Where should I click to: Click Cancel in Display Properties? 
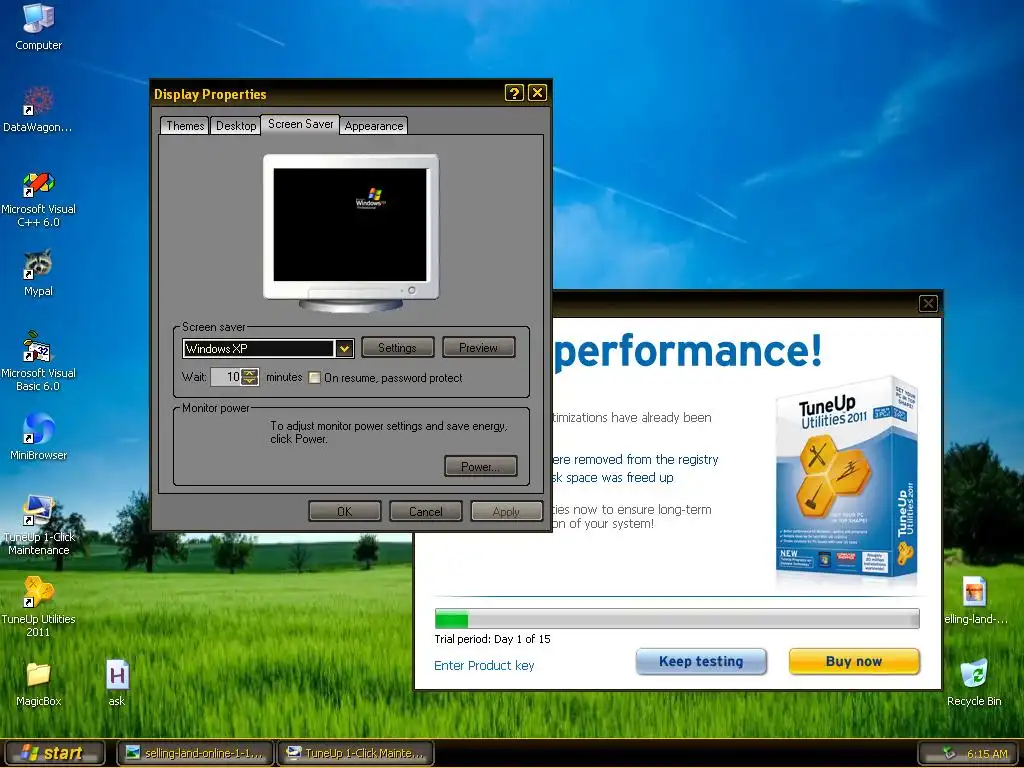pos(425,511)
